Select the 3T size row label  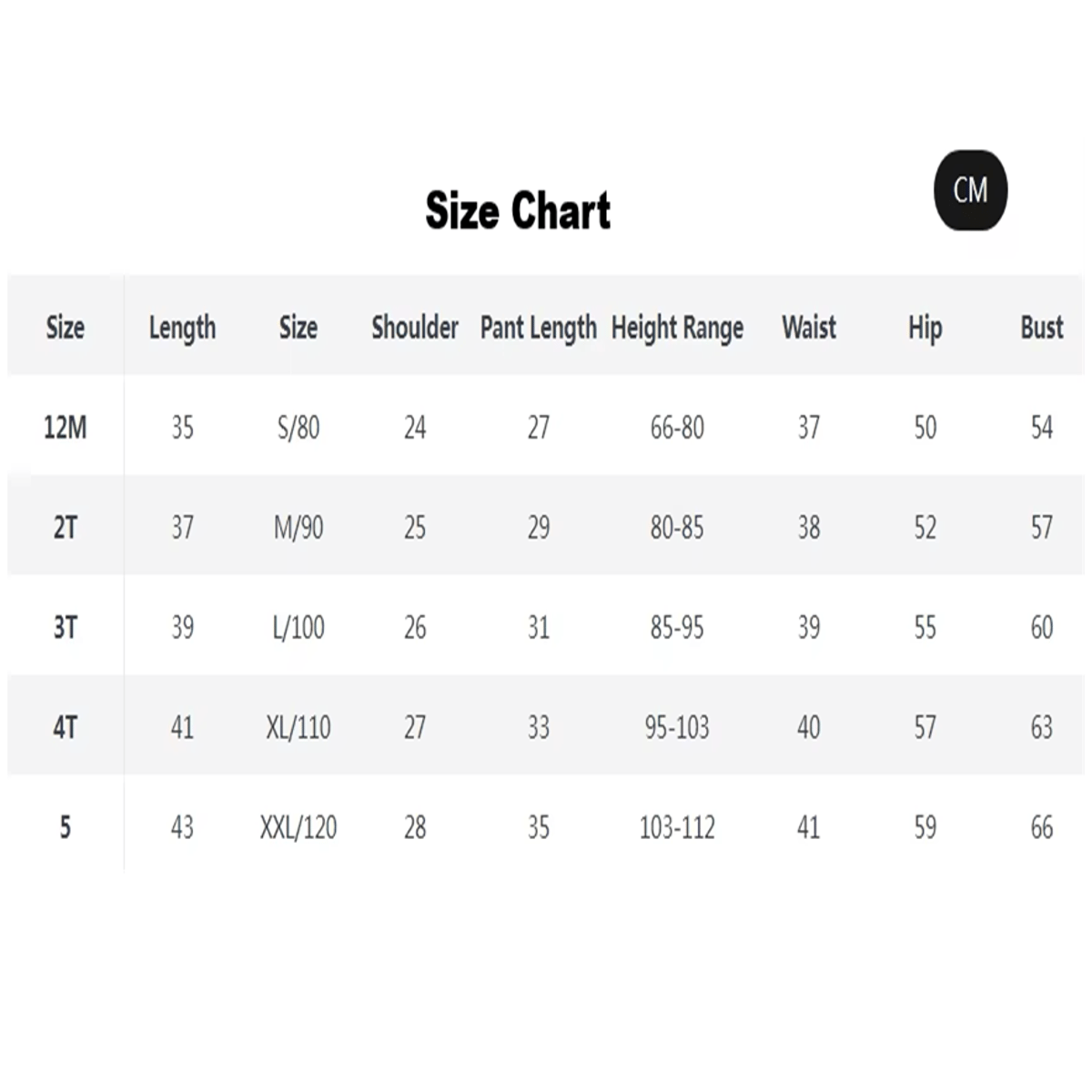click(x=65, y=627)
